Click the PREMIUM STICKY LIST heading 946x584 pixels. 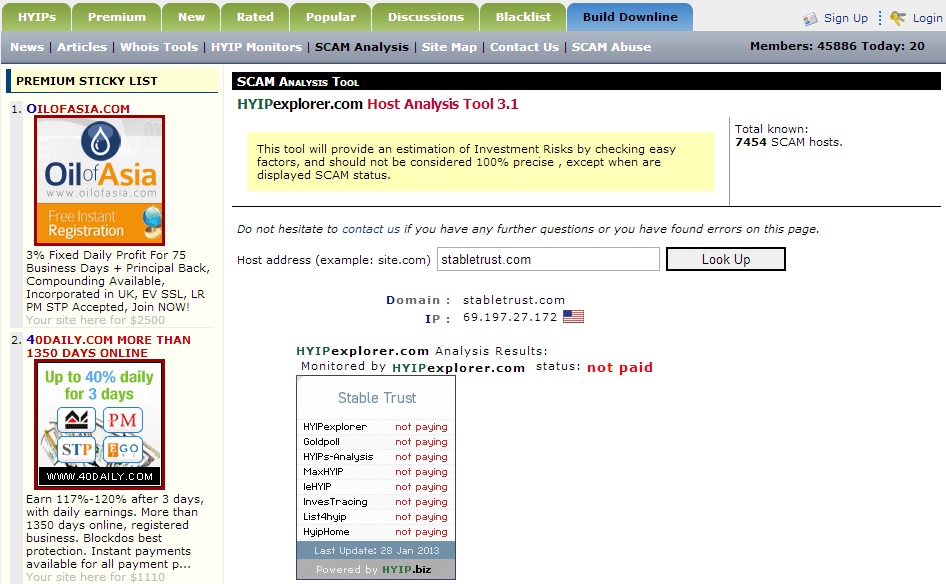[x=87, y=81]
